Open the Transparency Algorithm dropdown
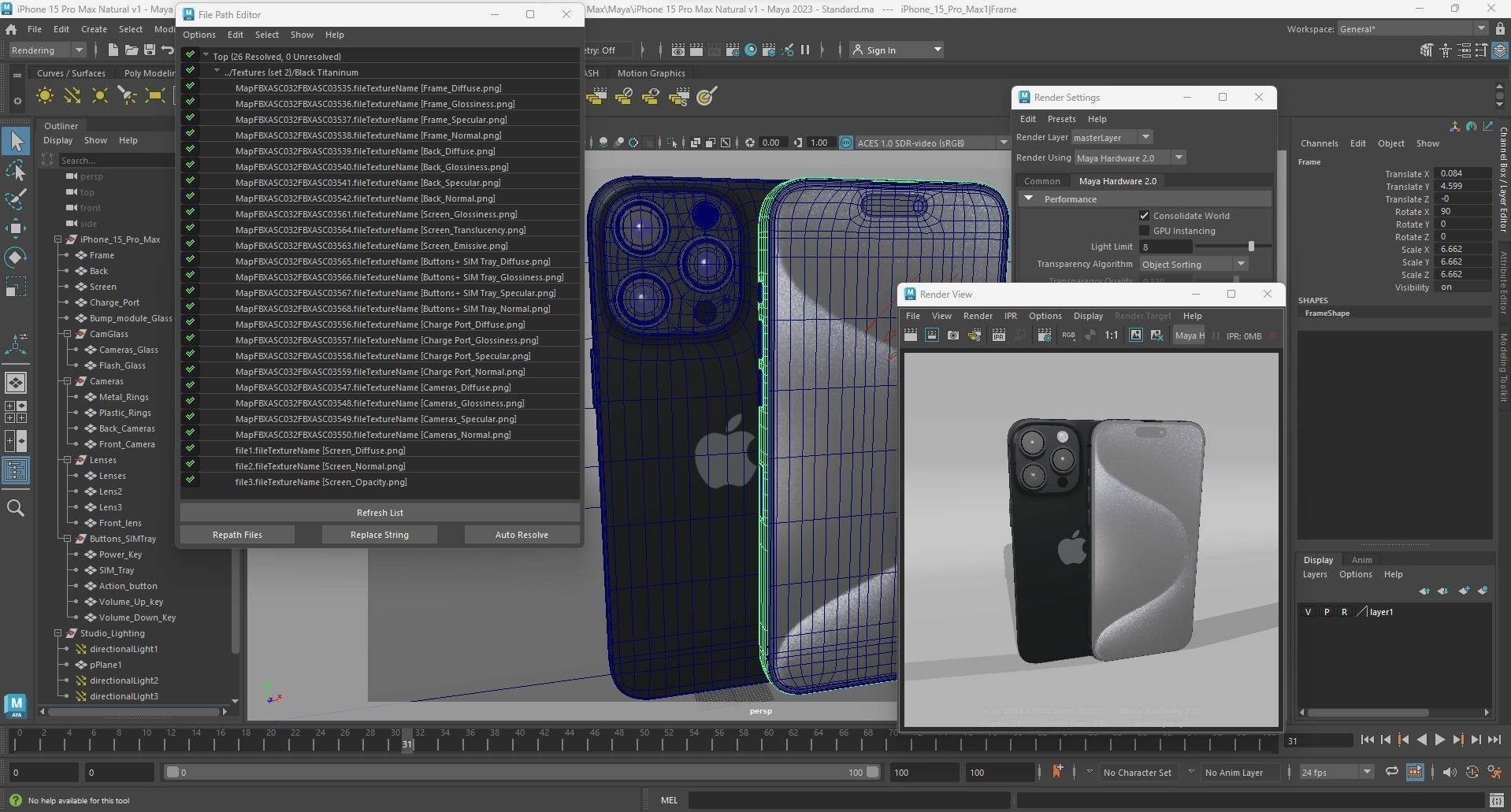This screenshot has height=812, width=1511. point(1194,265)
